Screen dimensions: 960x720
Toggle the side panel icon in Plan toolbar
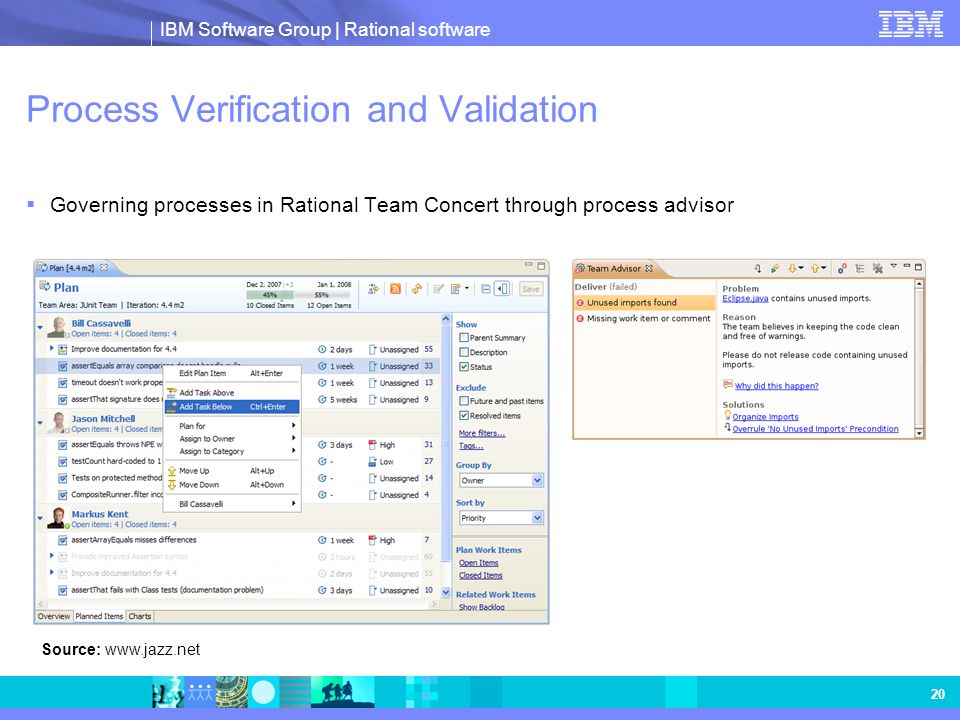[503, 289]
